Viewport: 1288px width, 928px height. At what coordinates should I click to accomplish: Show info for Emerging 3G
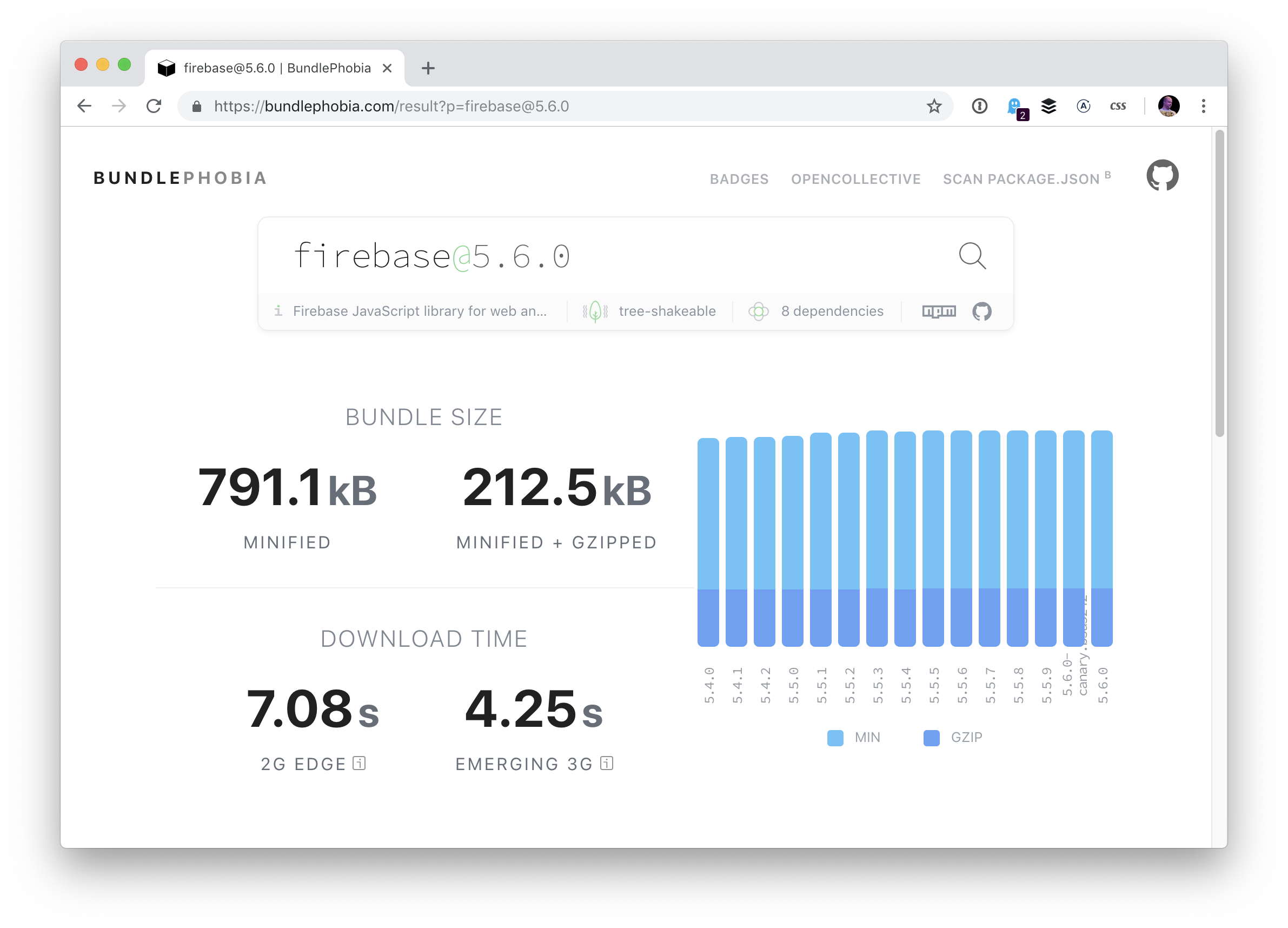tap(607, 764)
